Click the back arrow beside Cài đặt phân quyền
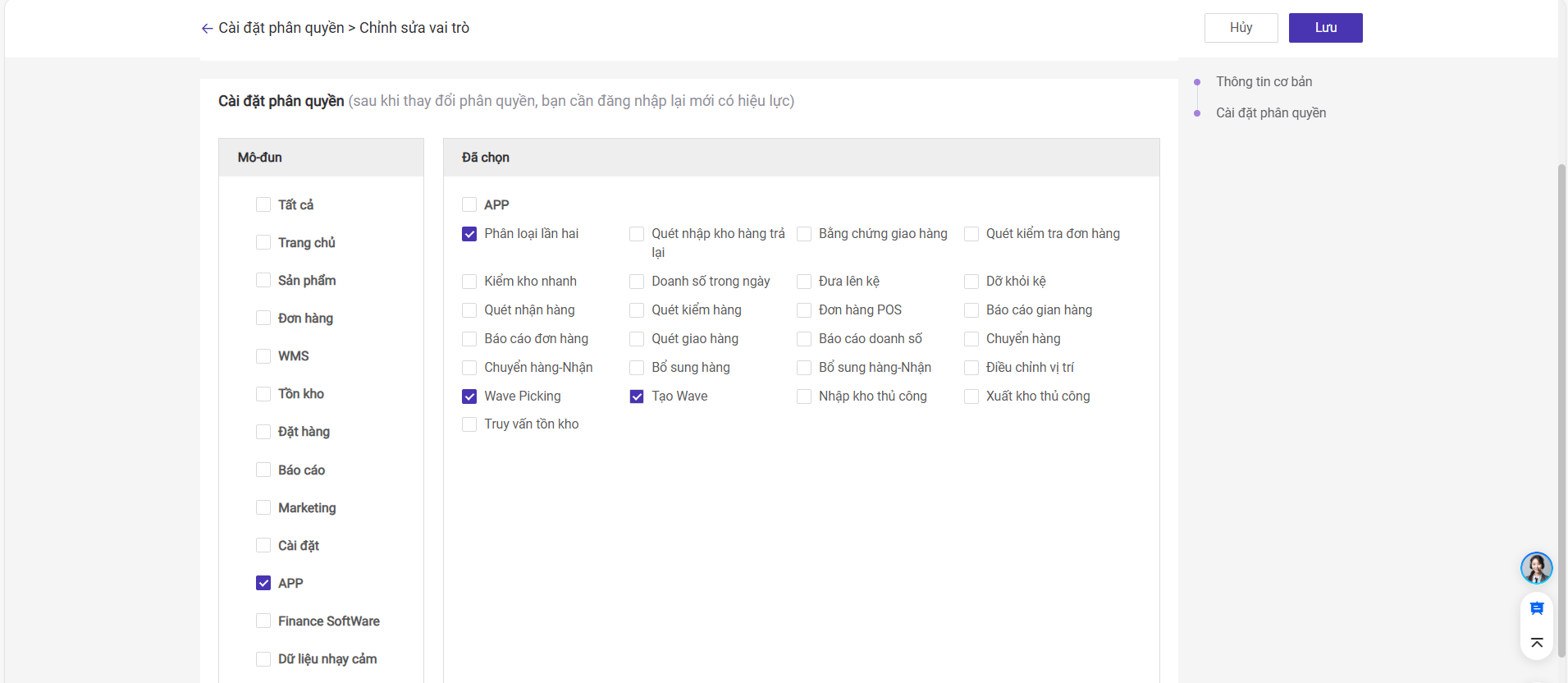 click(x=207, y=29)
